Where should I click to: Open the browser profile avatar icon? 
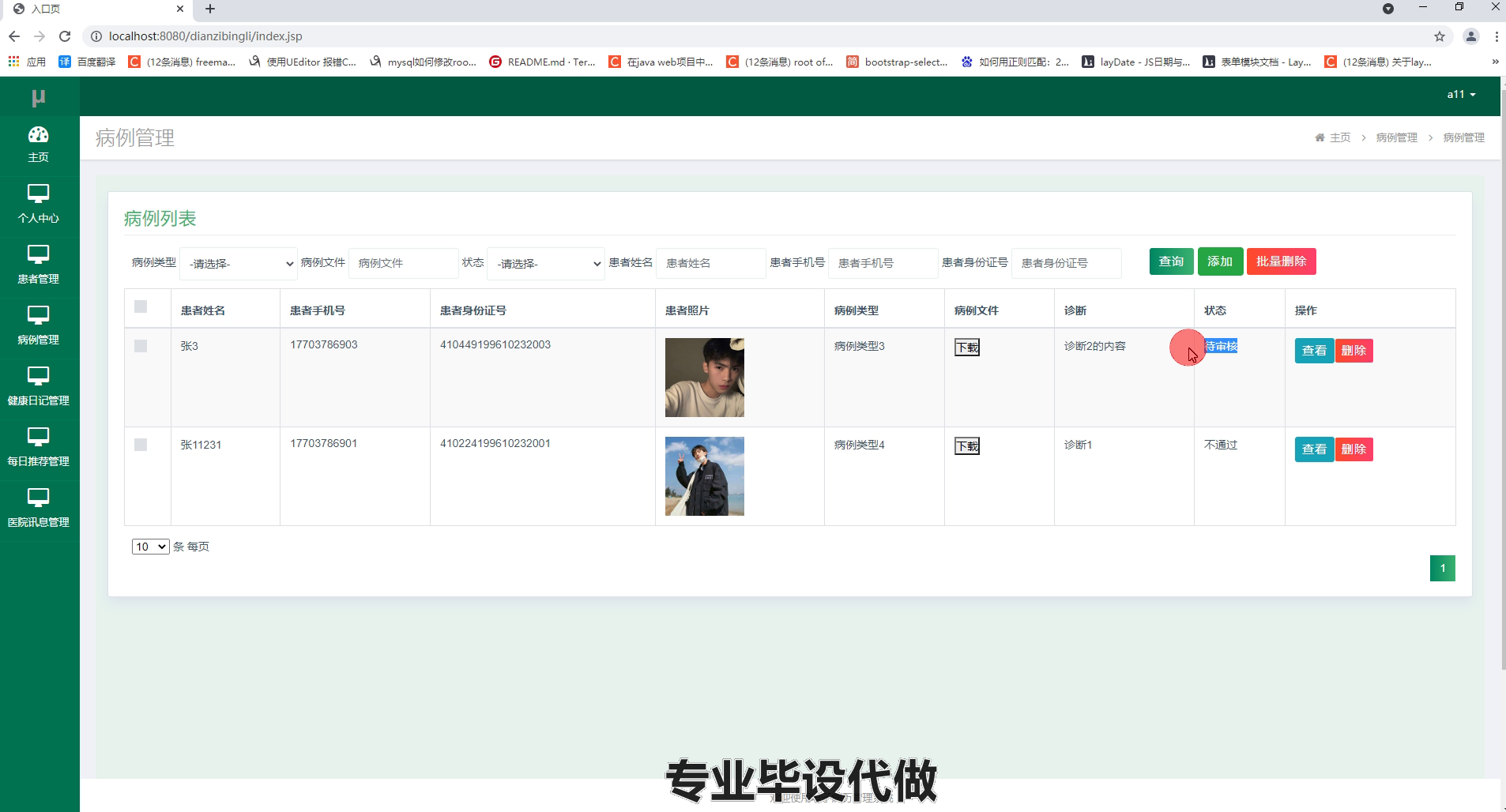[1470, 36]
